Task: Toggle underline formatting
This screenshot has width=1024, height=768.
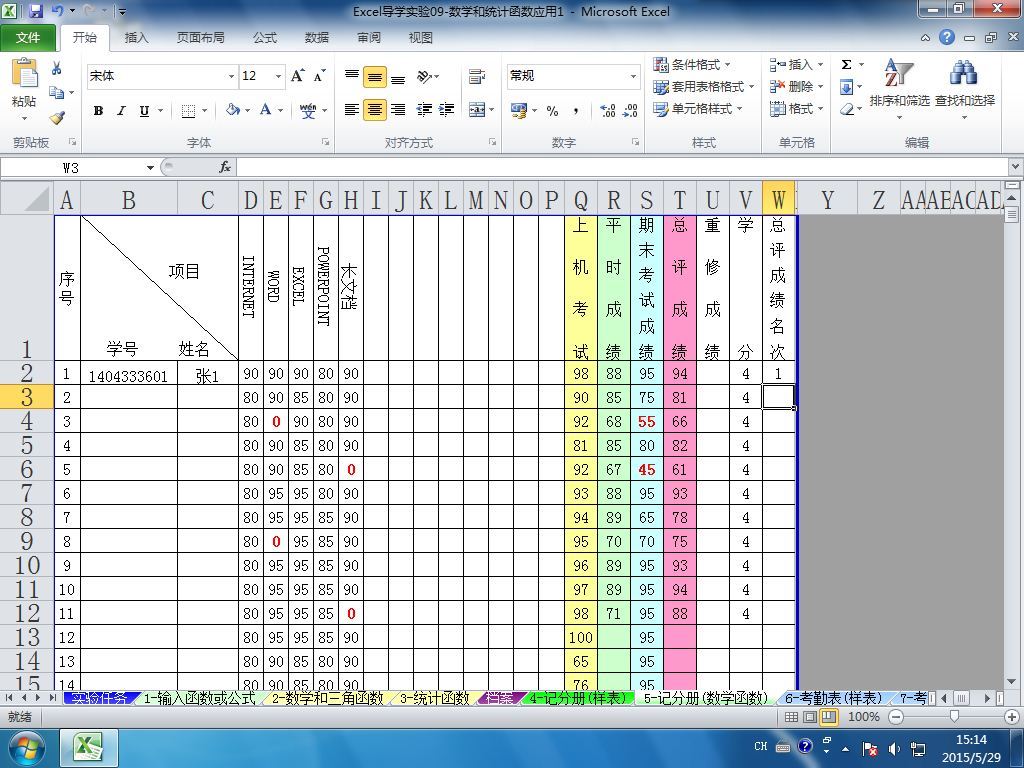Action: tap(144, 111)
